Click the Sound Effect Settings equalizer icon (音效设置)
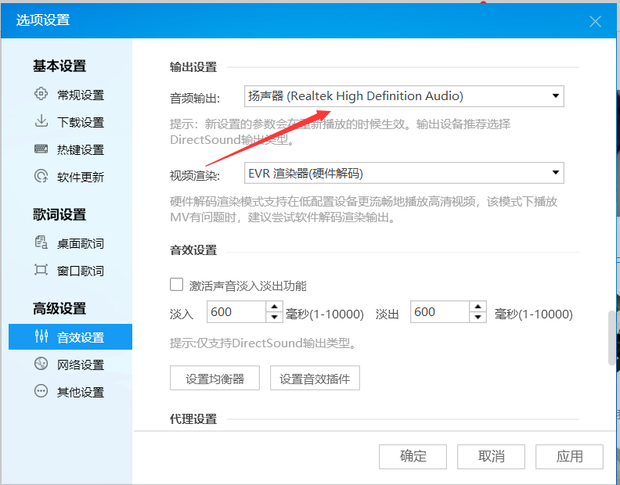The image size is (620, 485). click(x=41, y=337)
